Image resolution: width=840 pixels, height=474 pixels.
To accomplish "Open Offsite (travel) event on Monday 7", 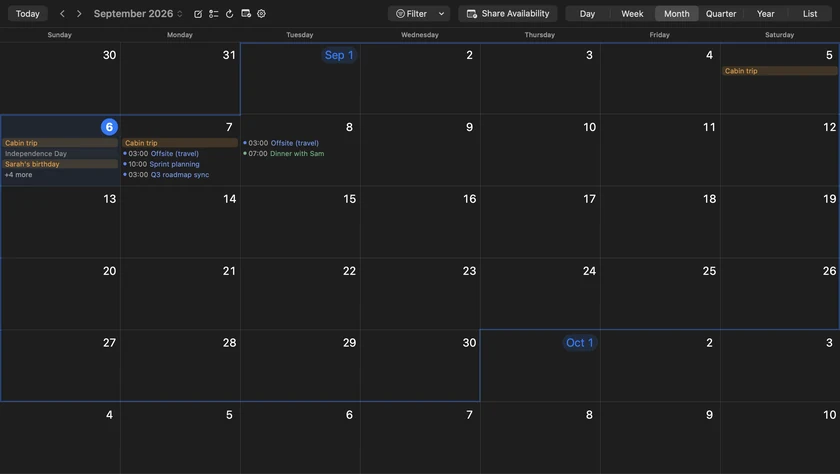I will (161, 154).
